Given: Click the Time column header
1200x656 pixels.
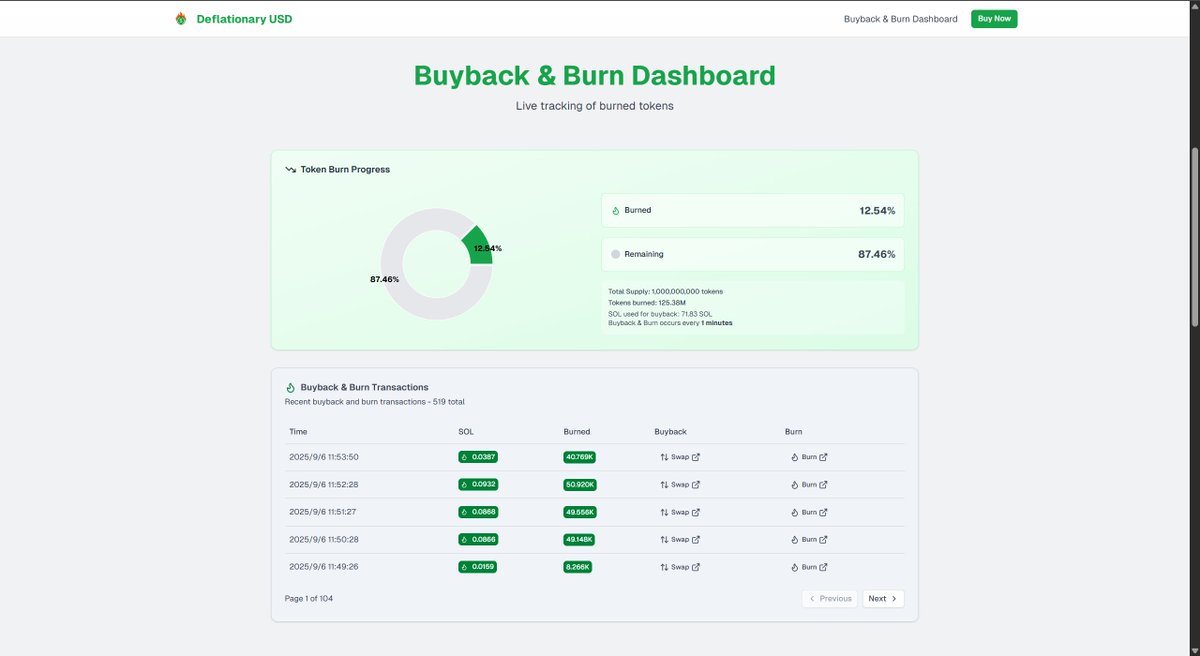Looking at the screenshot, I should (298, 432).
